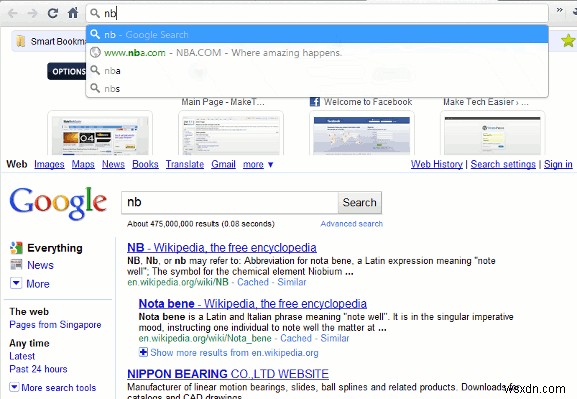
Task: Open Similar link for wiki/NB result
Action: pos(292,282)
